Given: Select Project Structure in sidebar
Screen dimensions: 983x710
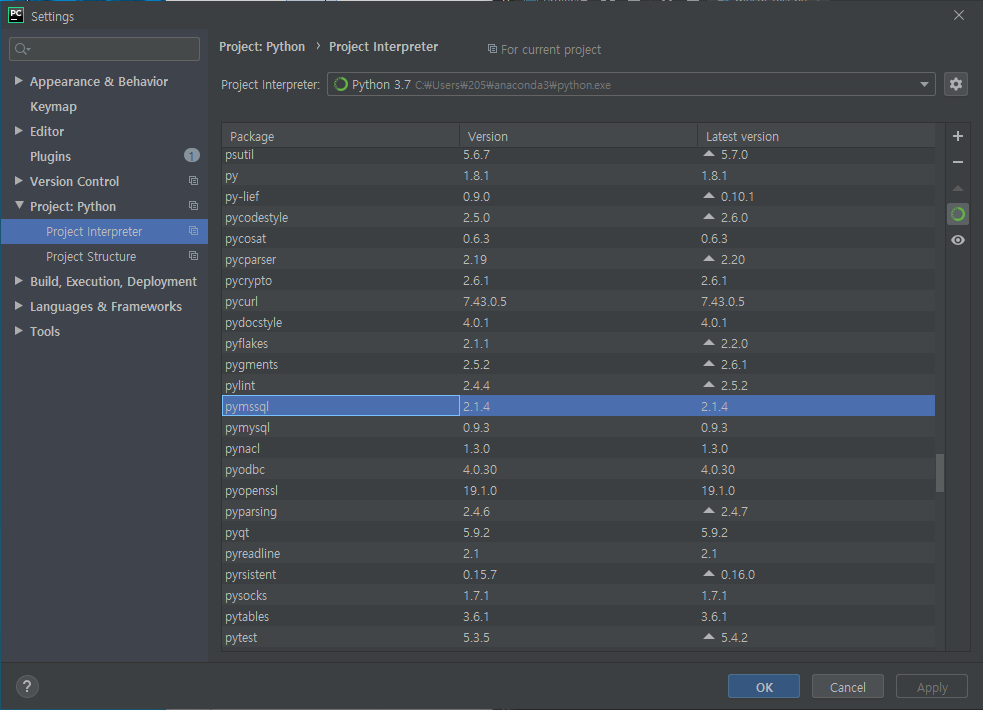Looking at the screenshot, I should [x=104, y=256].
